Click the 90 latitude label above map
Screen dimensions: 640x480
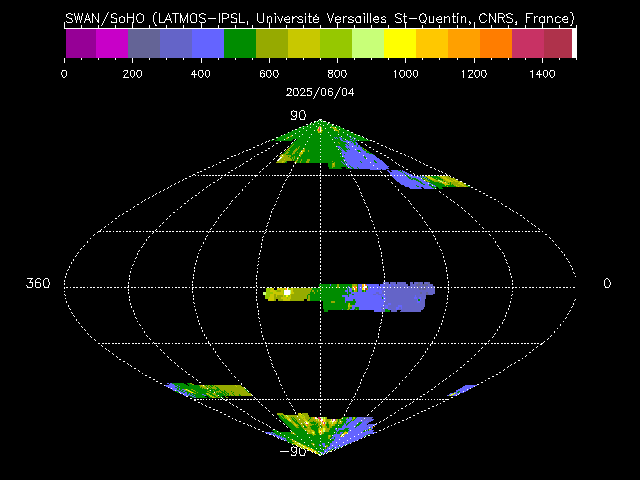pyautogui.click(x=298, y=116)
